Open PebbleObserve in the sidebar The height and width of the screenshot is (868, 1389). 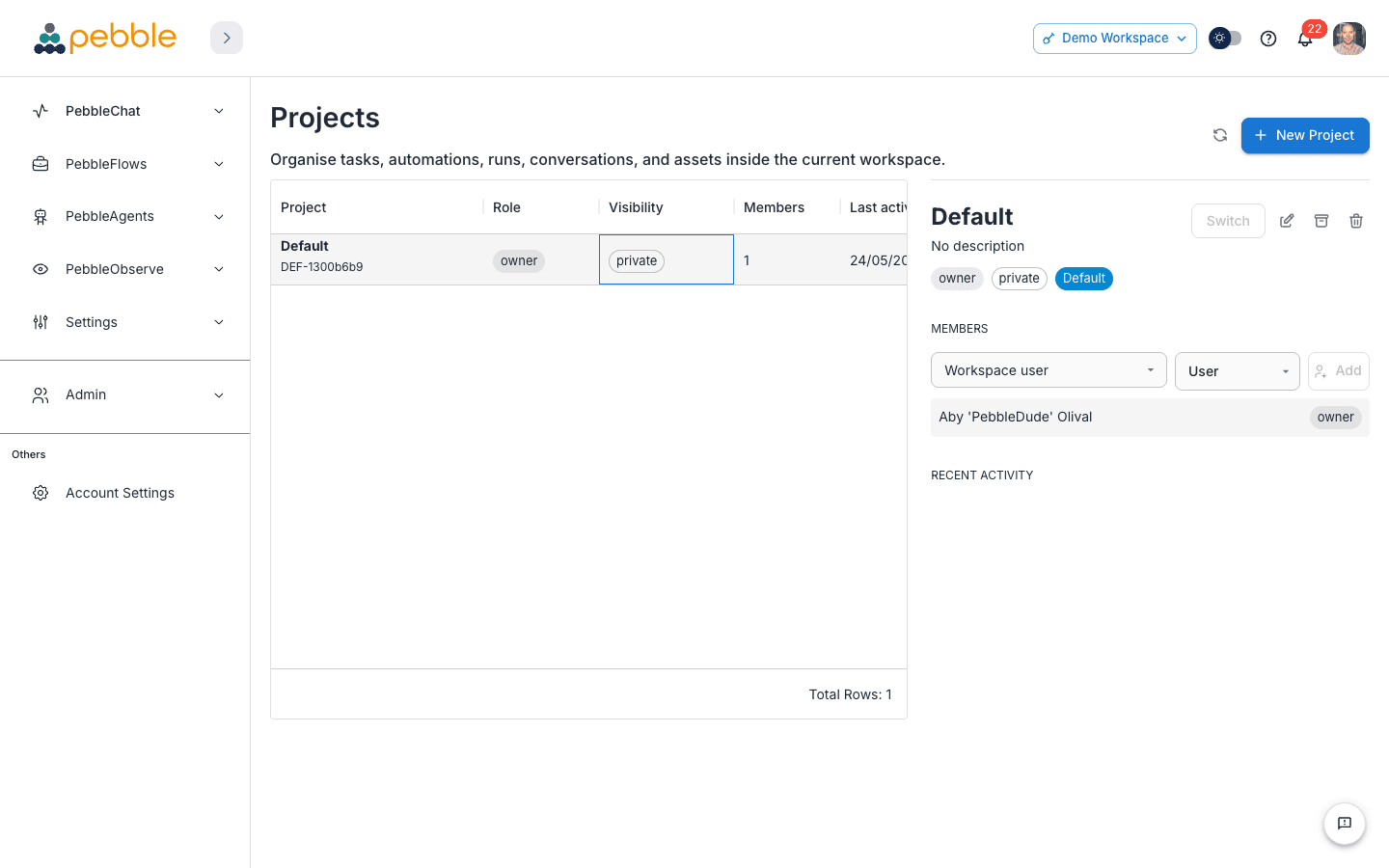coord(125,269)
